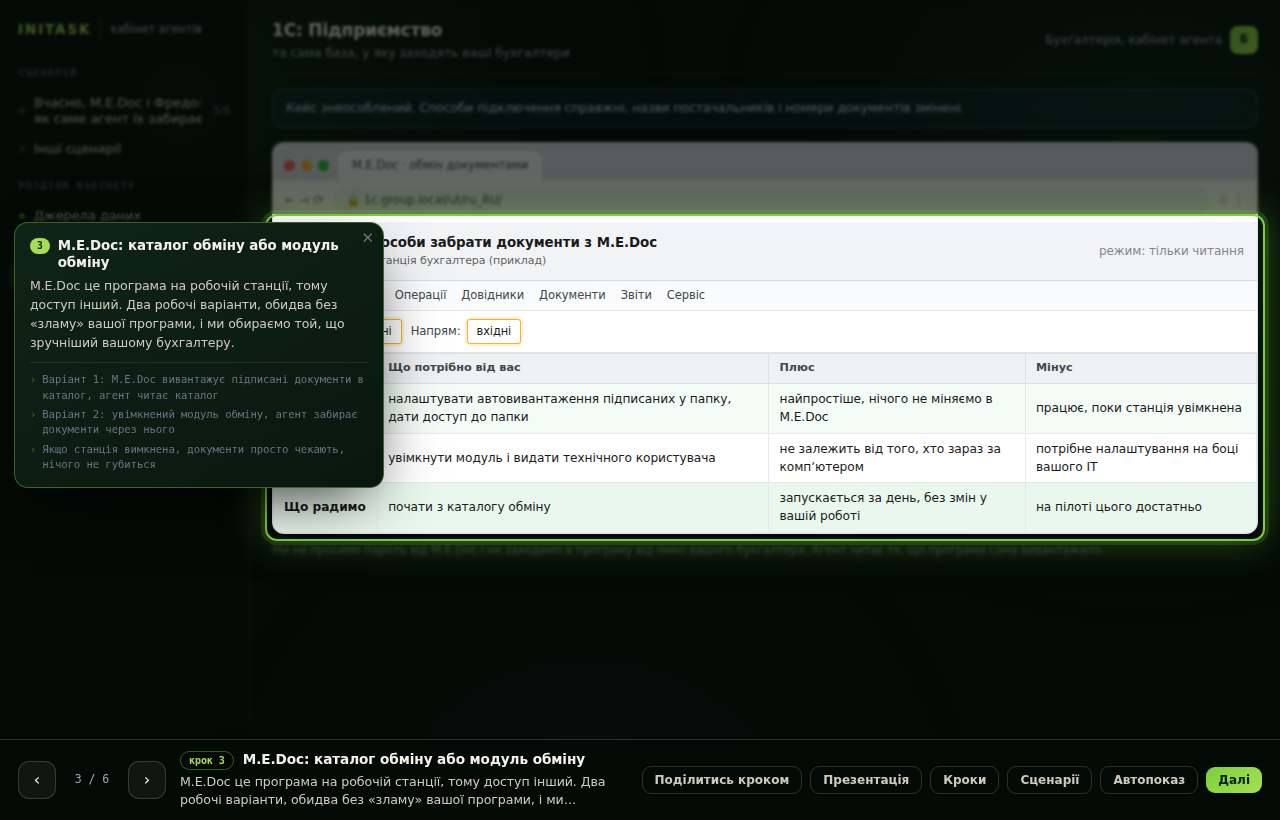The height and width of the screenshot is (820, 1280).
Task: Open the "Сервіс" menu
Action: [x=686, y=295]
